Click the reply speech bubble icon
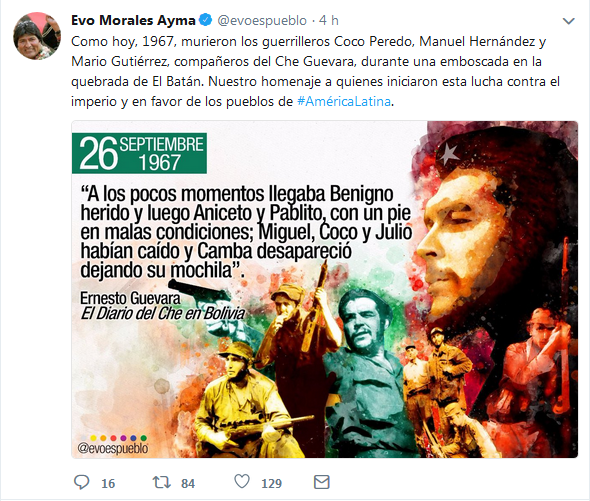This screenshot has height=501, width=590. coord(81,482)
